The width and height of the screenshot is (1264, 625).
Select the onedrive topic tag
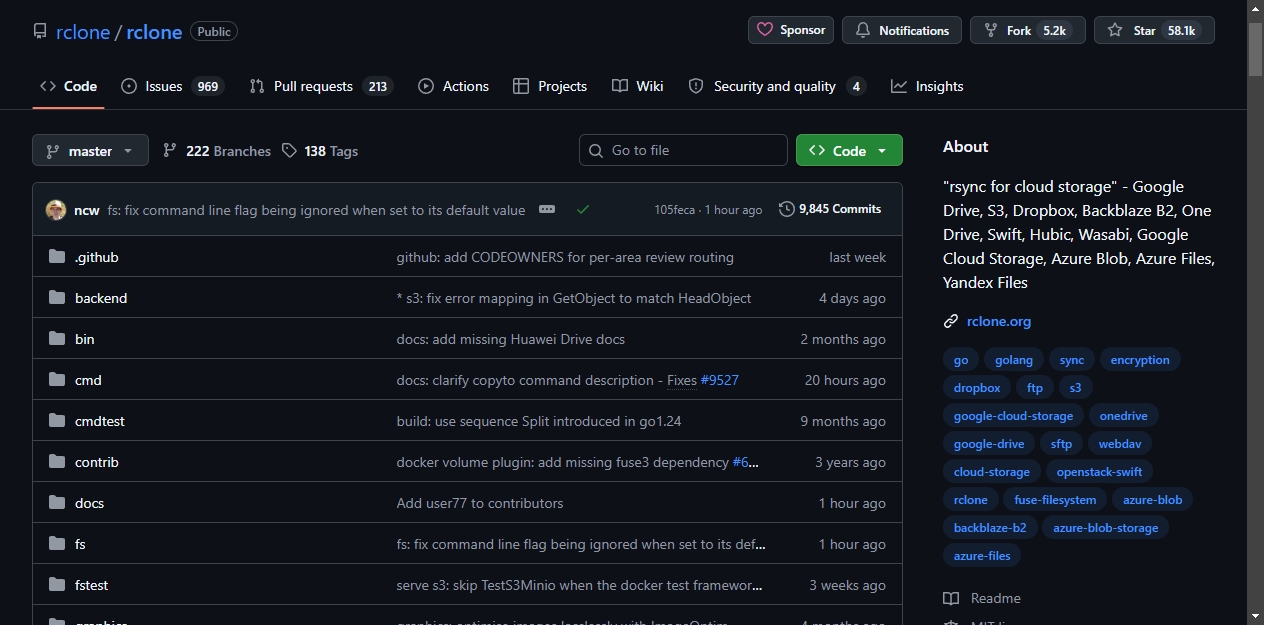pyautogui.click(x=1123, y=416)
